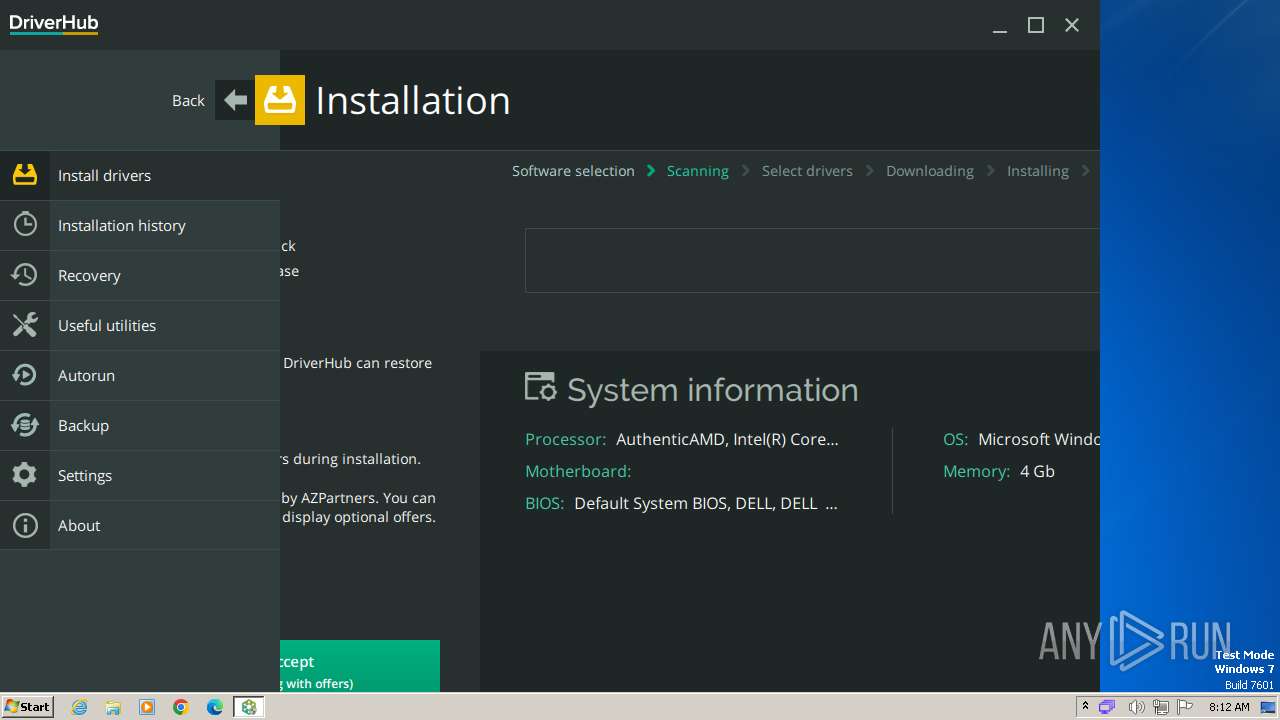Open Useful utilities
1280x720 pixels.
[140, 325]
